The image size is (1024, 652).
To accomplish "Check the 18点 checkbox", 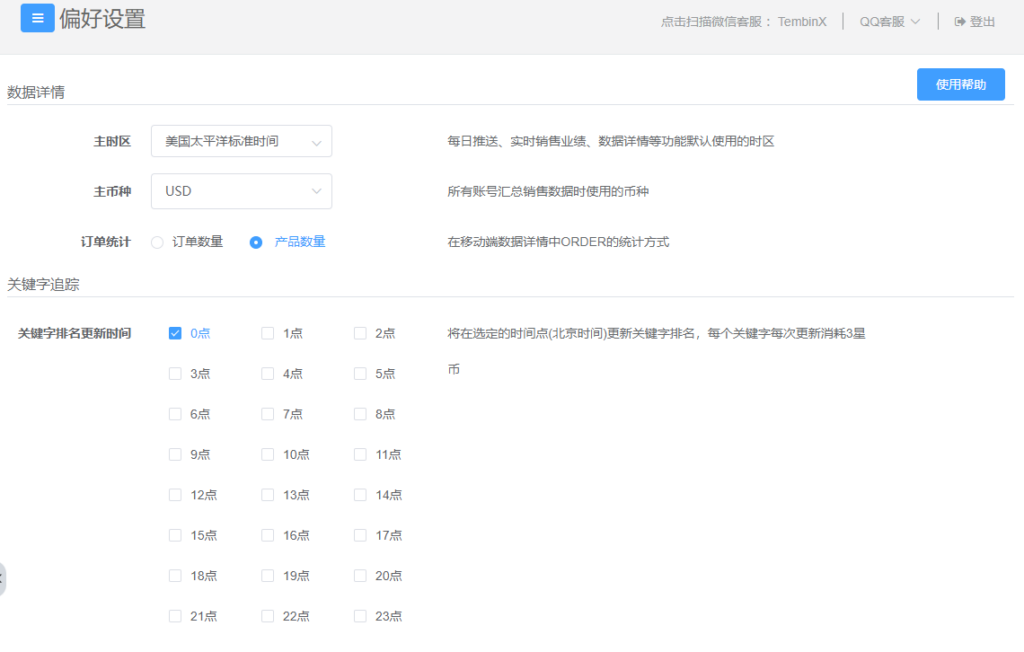I will [x=175, y=576].
